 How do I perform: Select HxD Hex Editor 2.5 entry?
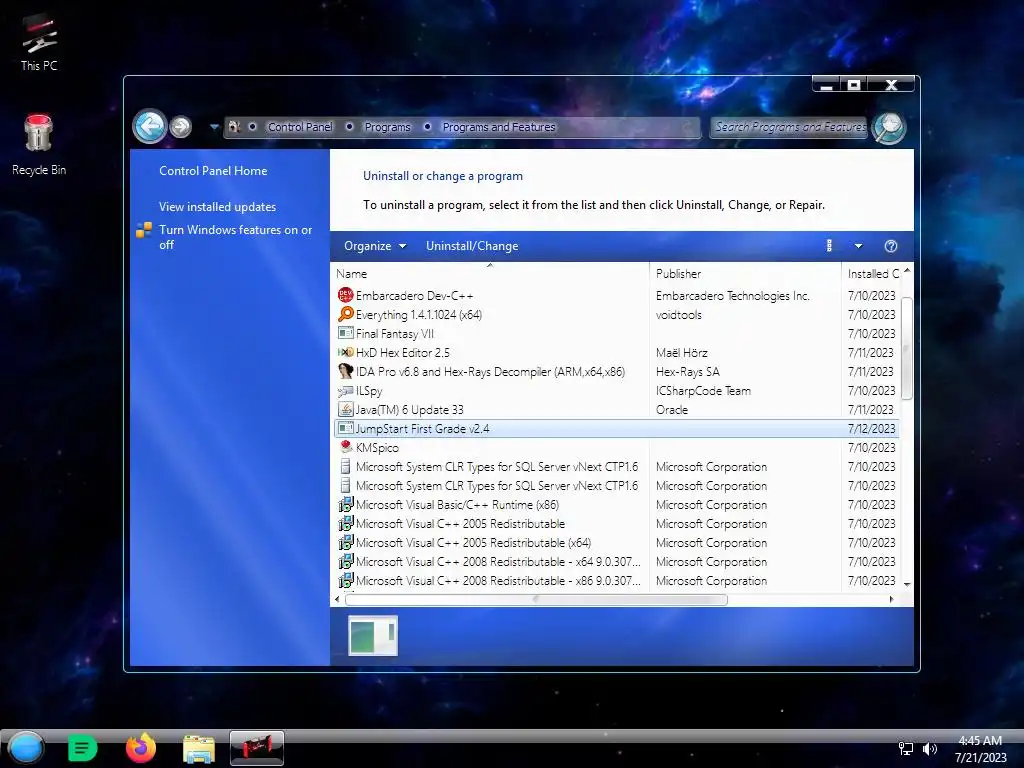pos(402,353)
